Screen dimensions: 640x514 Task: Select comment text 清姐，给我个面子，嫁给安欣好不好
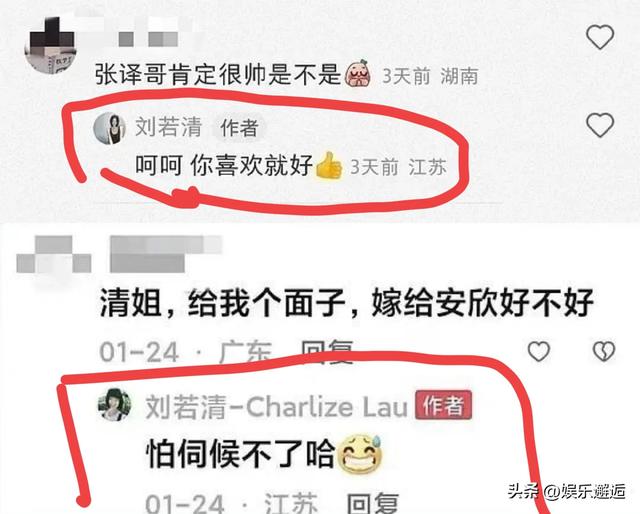coord(347,303)
